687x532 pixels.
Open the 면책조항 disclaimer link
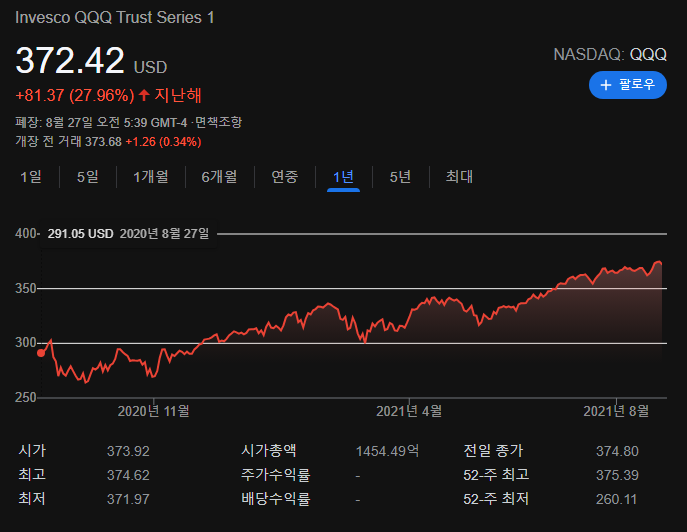tap(218, 122)
